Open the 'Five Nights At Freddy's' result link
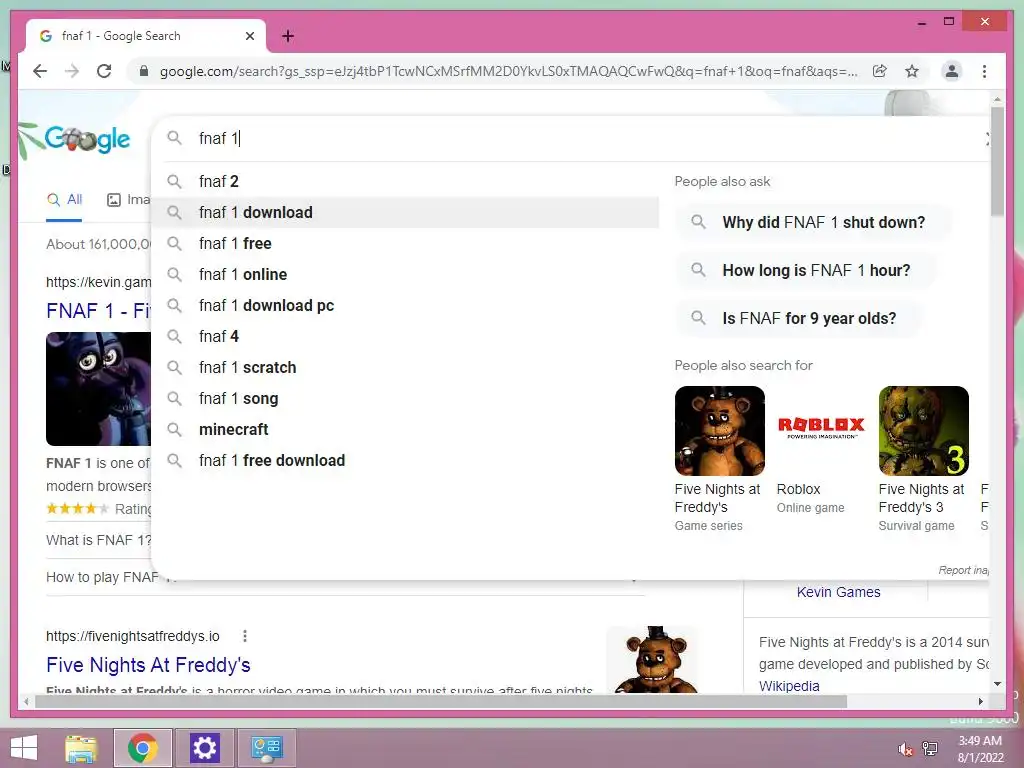Viewport: 1024px width, 768px height. pos(148,665)
